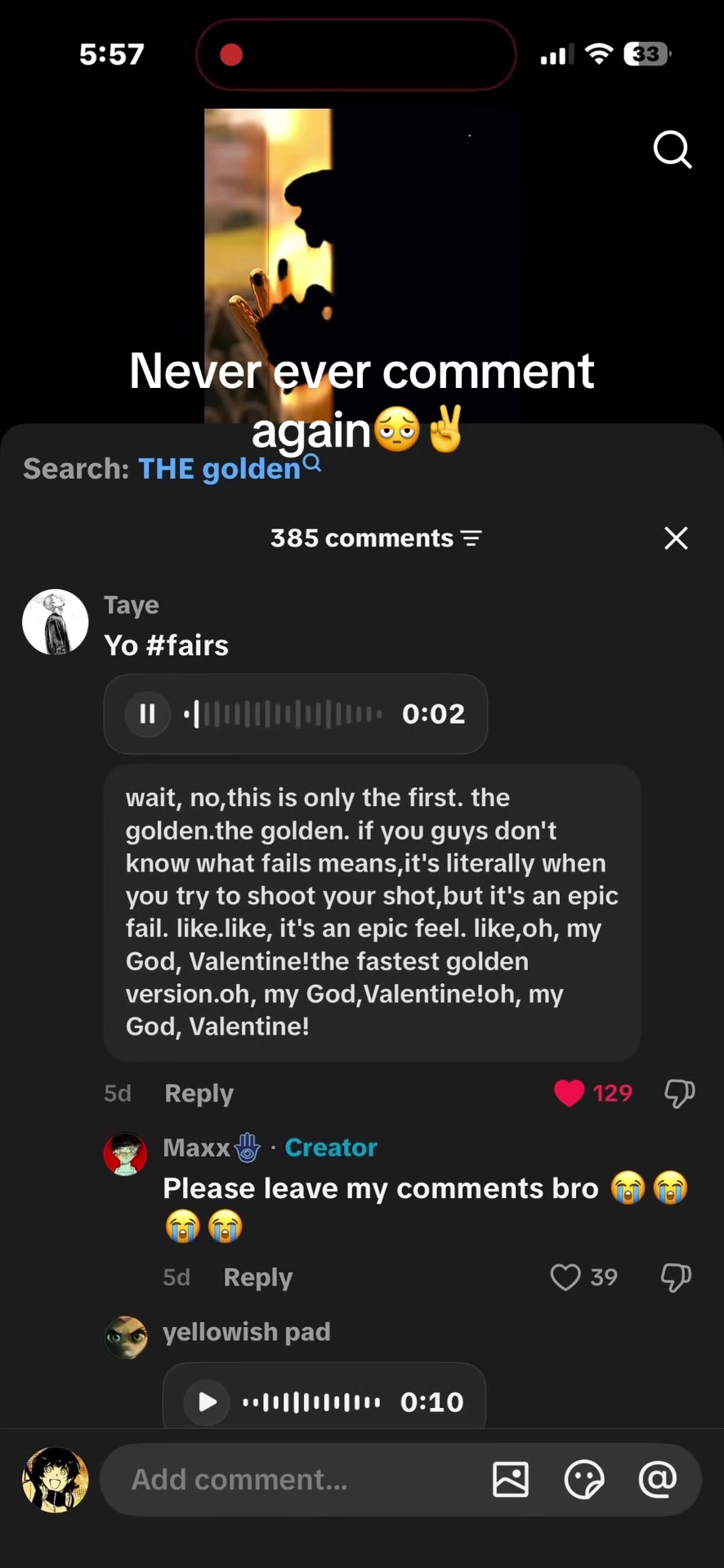Dislike Taye's comment with the thumbs-down icon

tap(679, 1093)
